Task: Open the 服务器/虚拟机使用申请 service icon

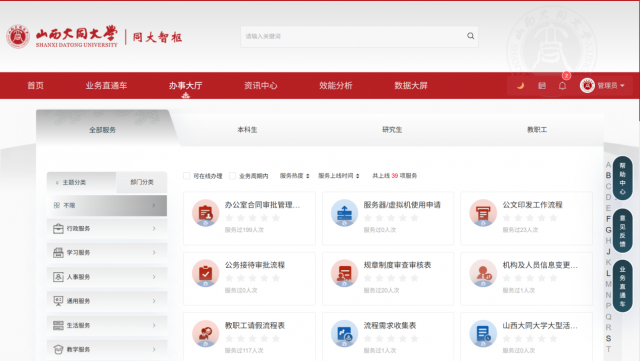Action: (344, 213)
